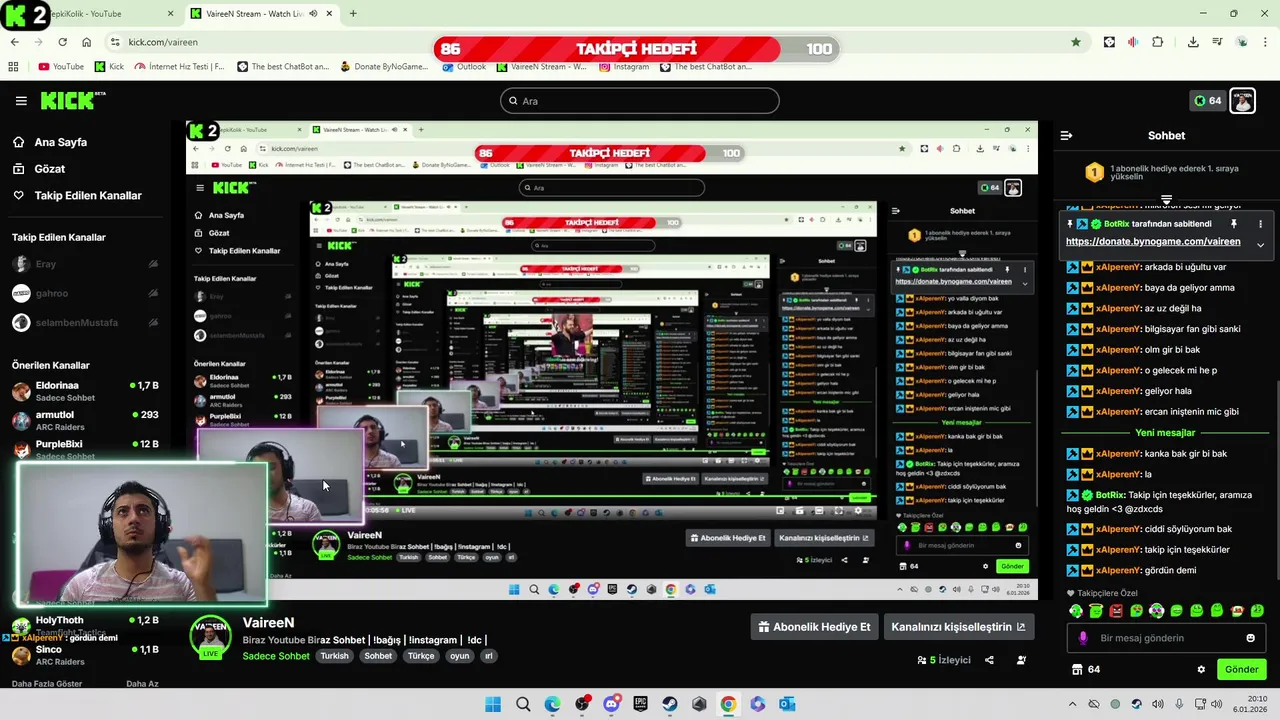The height and width of the screenshot is (720, 1280).
Task: Open the pinned message three-dot menu
Action: click(x=1260, y=224)
